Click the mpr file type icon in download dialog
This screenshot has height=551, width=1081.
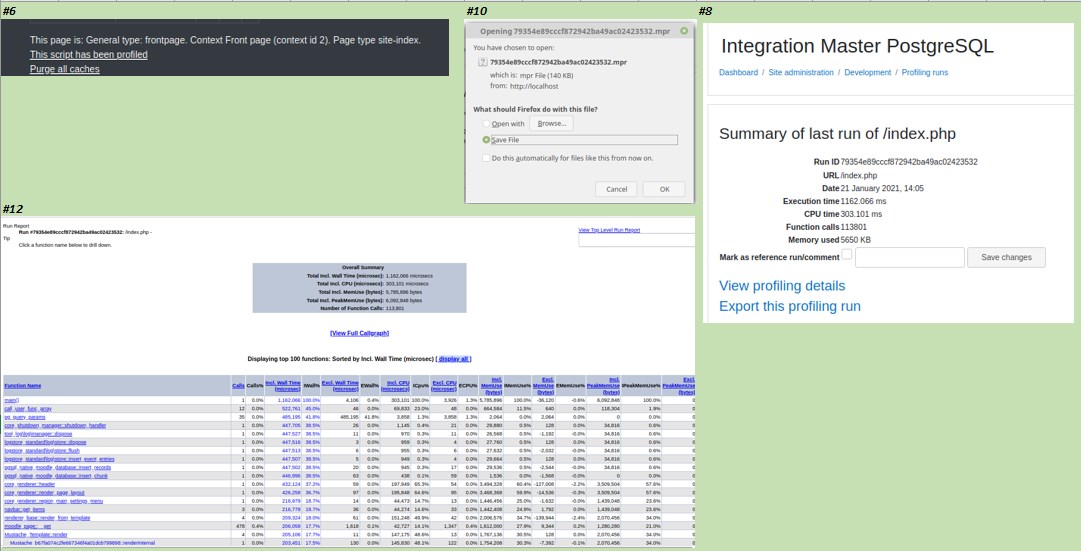483,61
